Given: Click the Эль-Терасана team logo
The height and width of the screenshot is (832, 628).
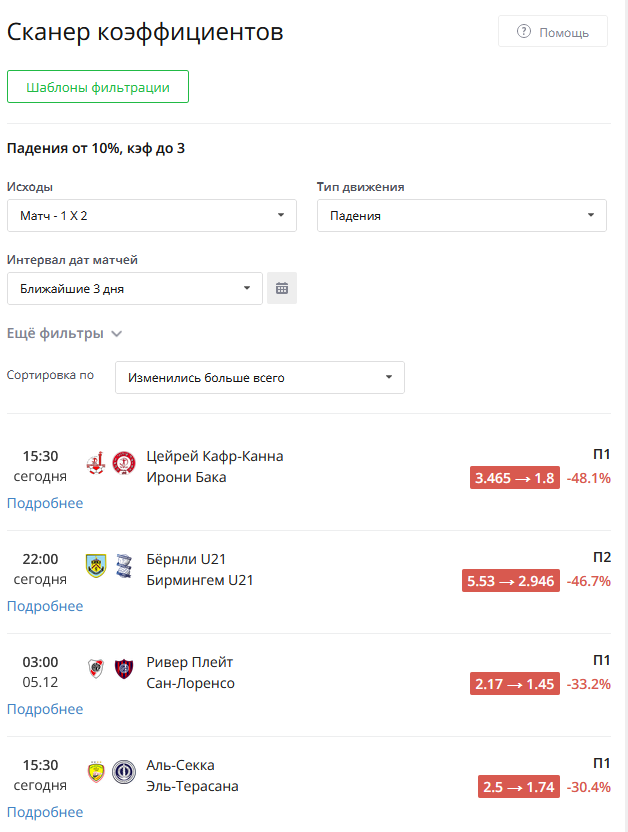Looking at the screenshot, I should pyautogui.click(x=124, y=772).
